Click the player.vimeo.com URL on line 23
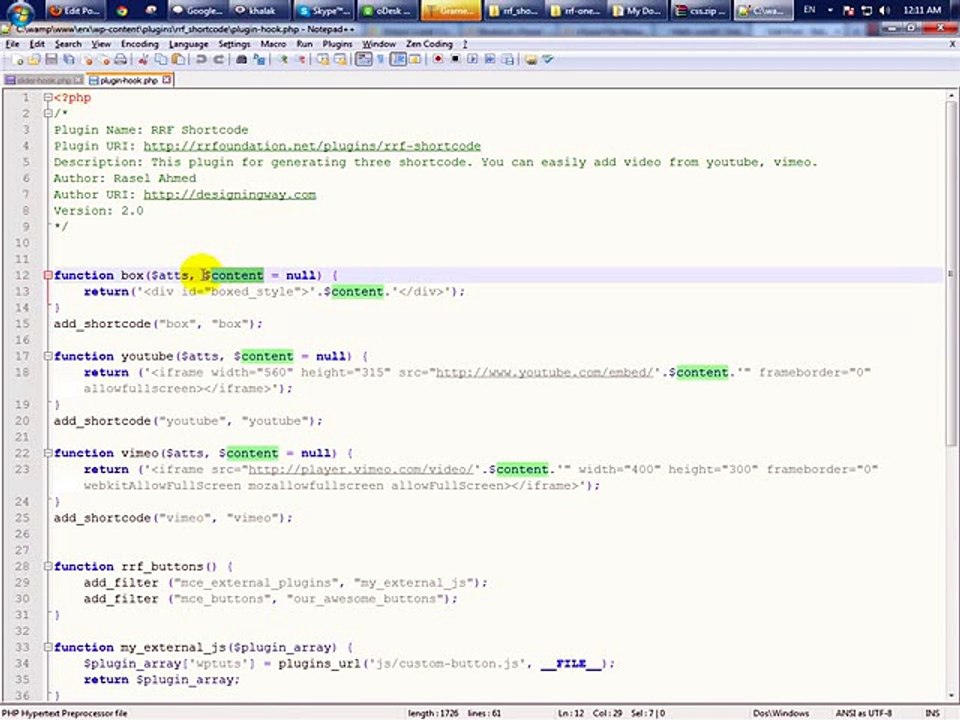The height and width of the screenshot is (720, 960). click(361, 470)
